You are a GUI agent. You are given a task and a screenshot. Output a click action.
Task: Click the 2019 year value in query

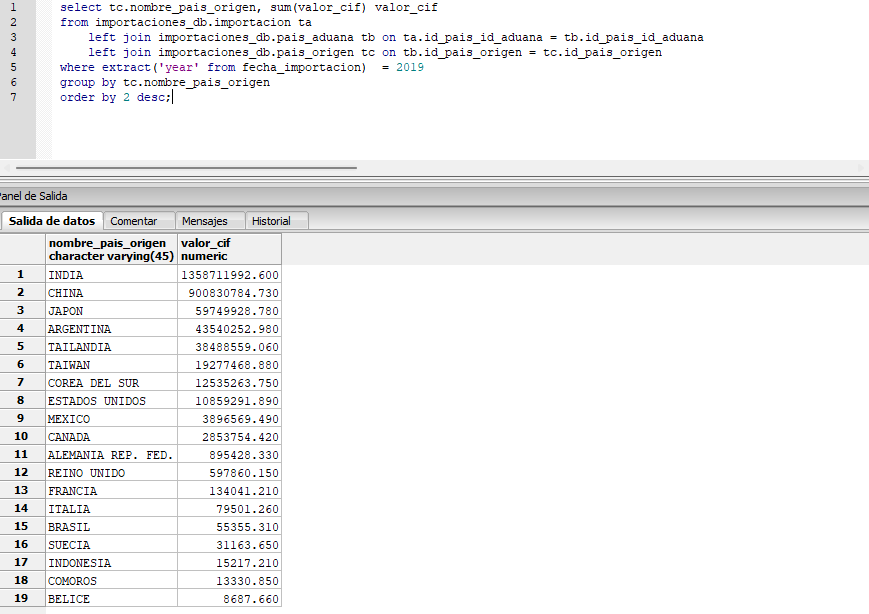[409, 67]
